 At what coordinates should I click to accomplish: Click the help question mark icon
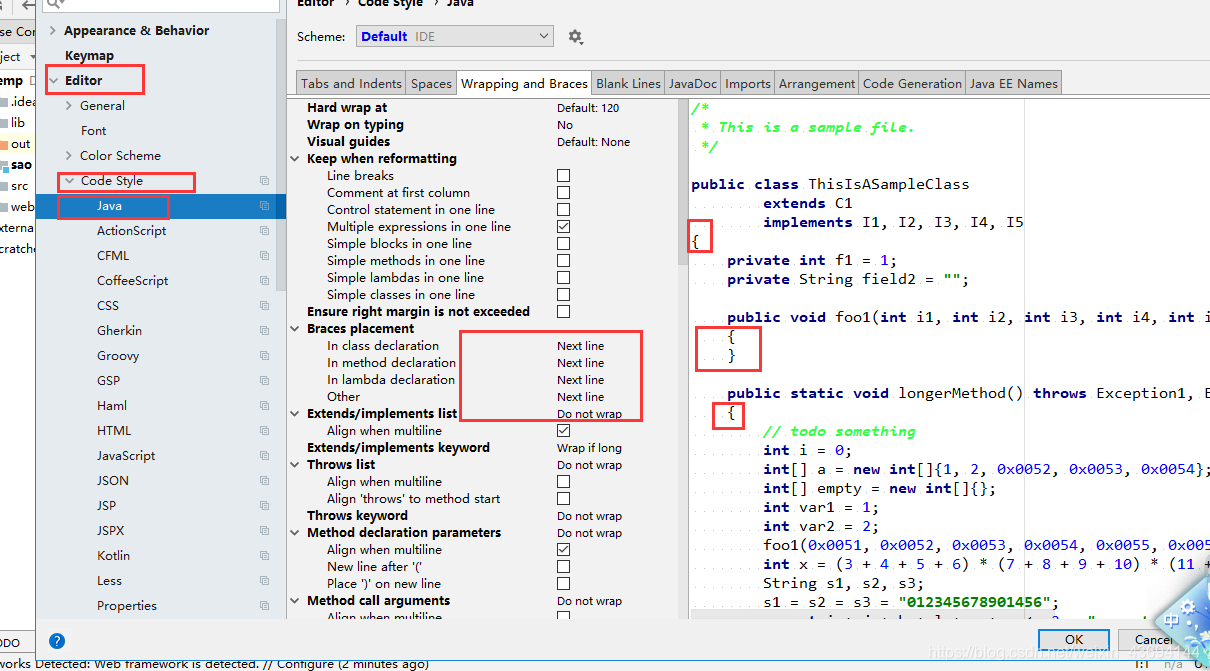(57, 641)
